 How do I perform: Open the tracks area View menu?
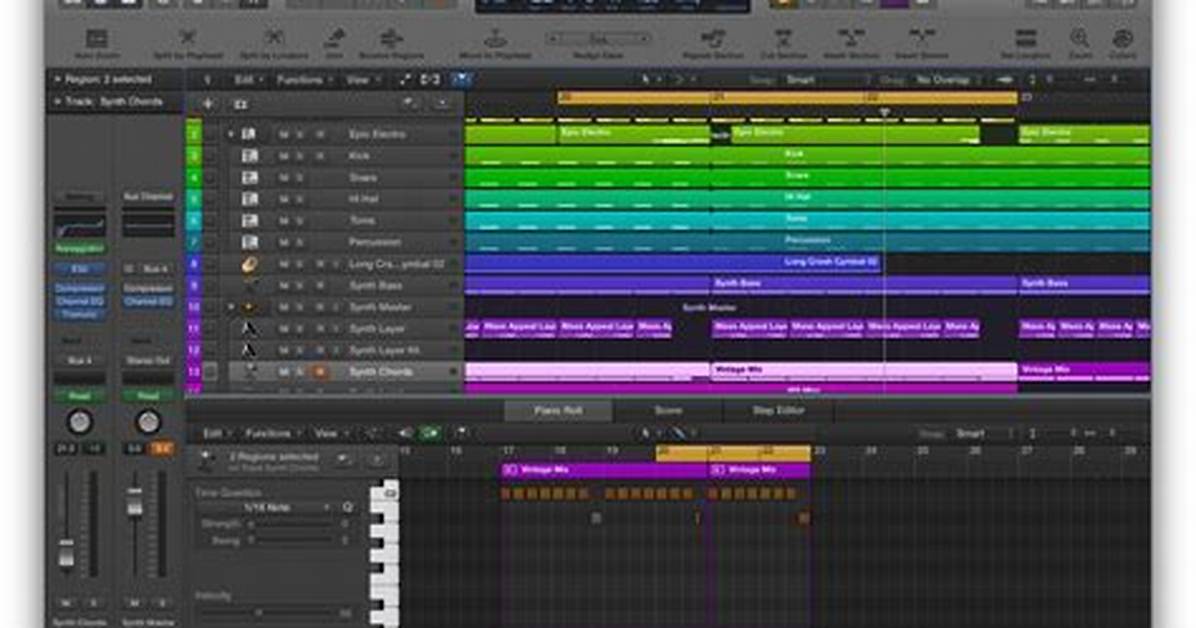363,79
